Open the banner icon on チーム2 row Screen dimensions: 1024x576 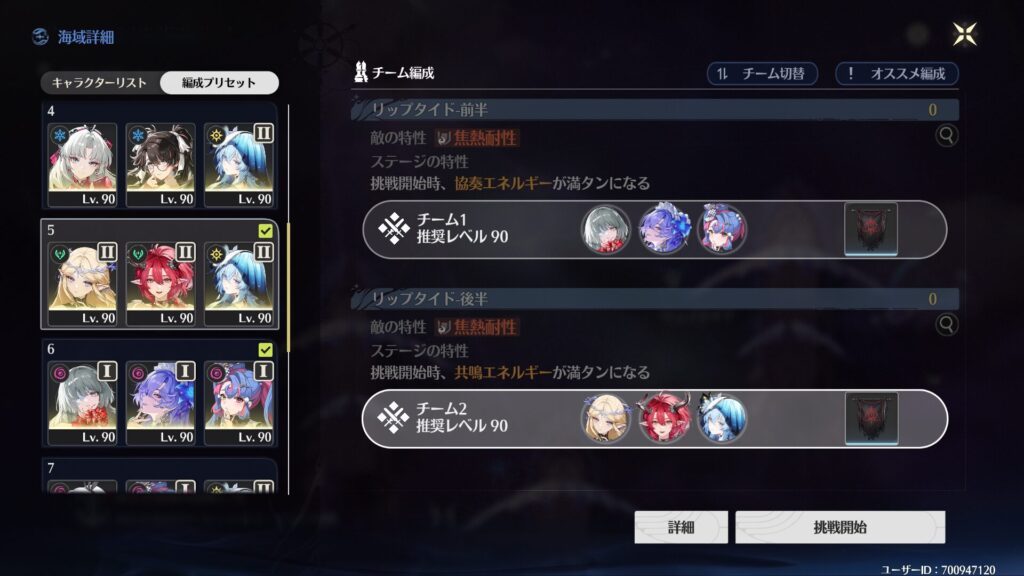871,418
